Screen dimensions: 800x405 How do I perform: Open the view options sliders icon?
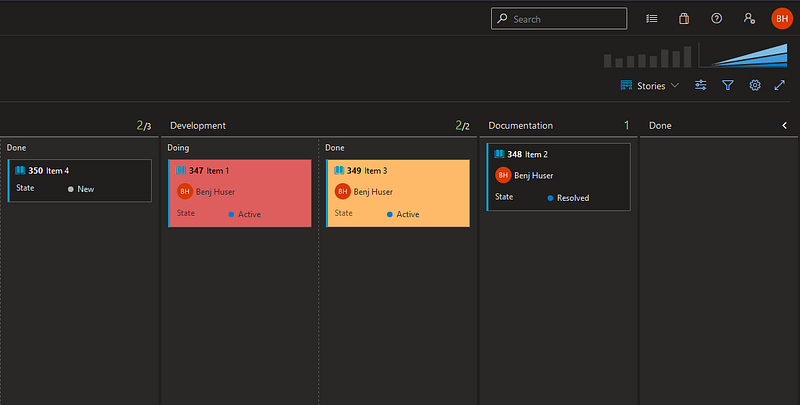click(x=701, y=85)
